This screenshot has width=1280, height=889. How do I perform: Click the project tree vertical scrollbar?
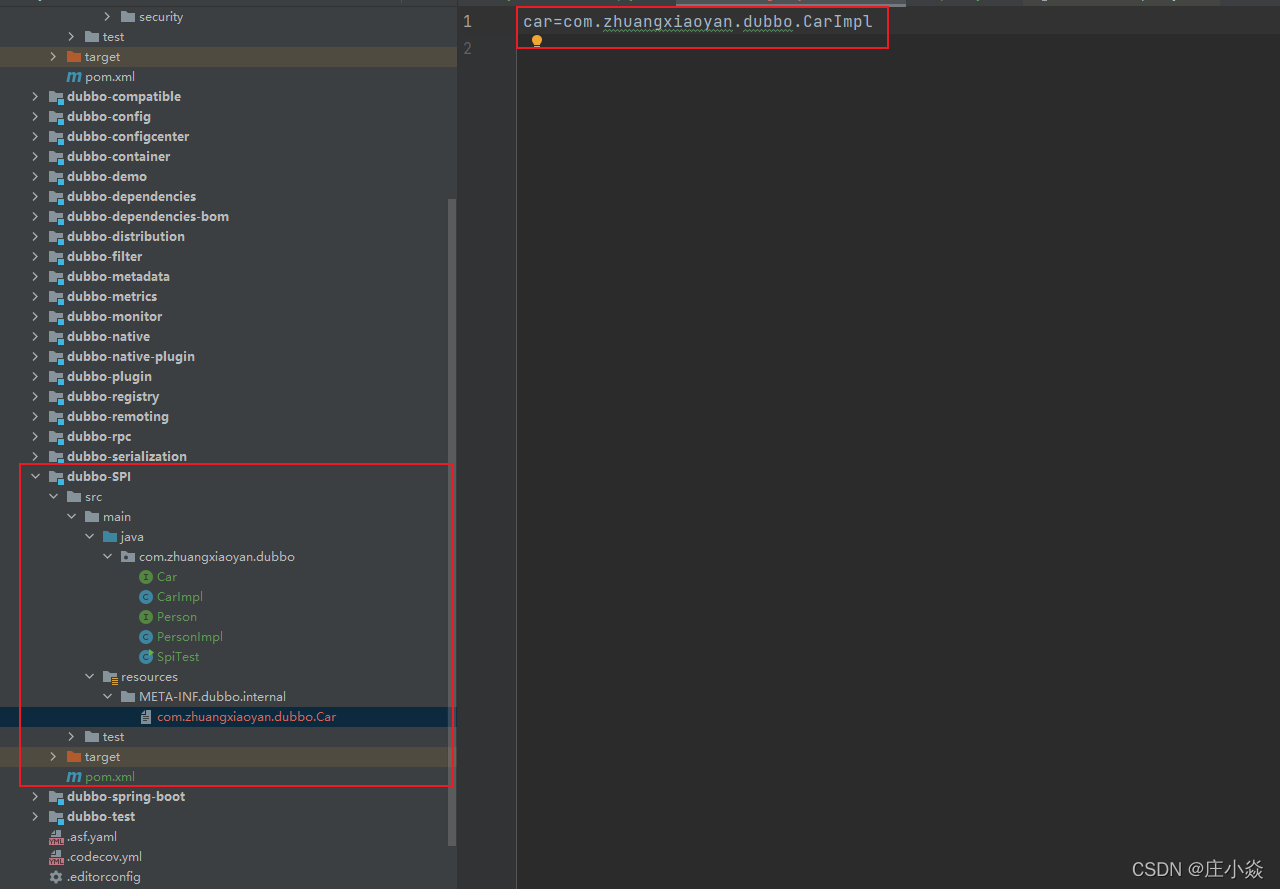pos(452,520)
